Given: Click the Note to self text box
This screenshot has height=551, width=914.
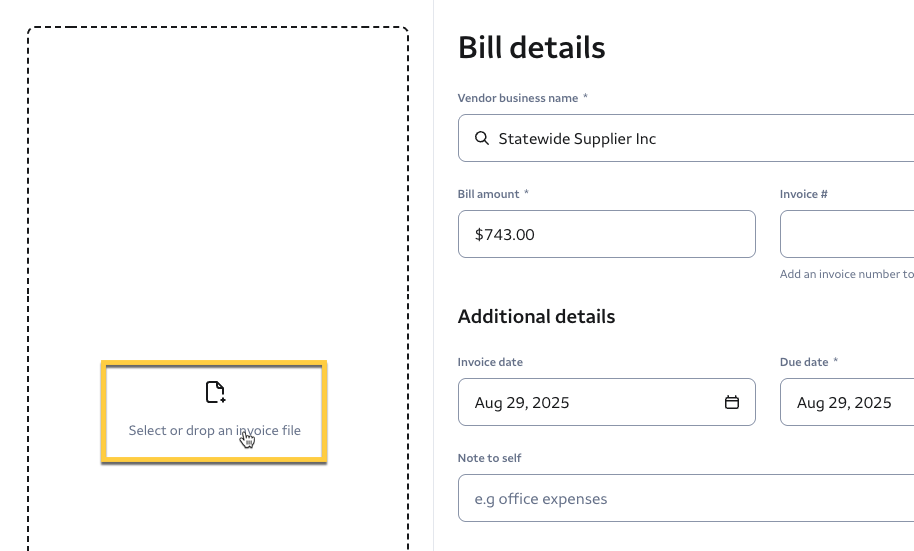Looking at the screenshot, I should [686, 499].
